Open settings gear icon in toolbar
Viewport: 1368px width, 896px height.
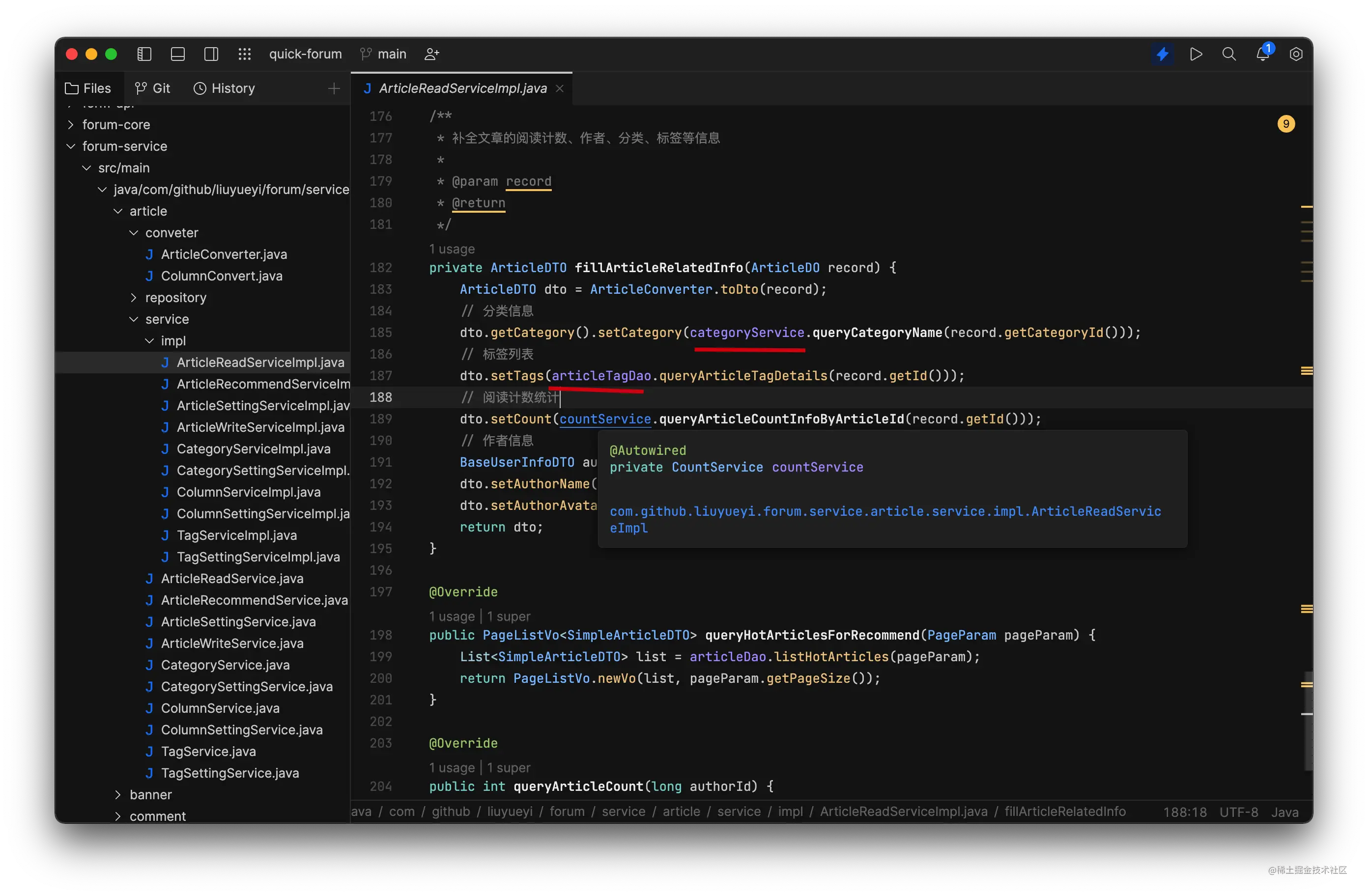point(1296,54)
